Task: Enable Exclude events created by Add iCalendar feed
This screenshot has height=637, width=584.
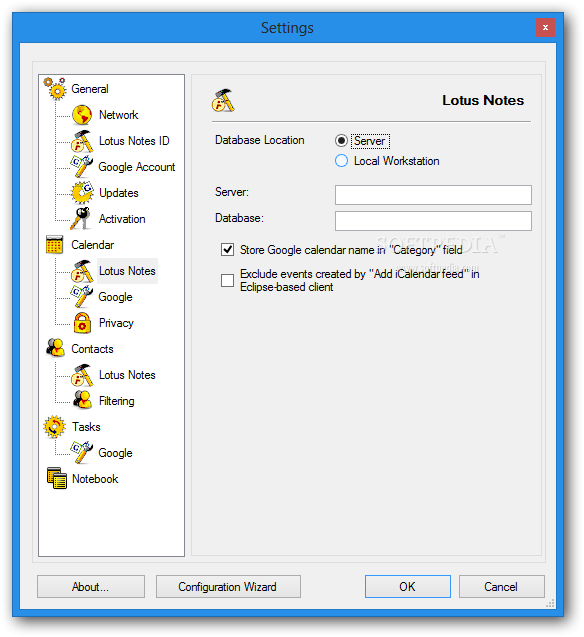Action: pos(227,280)
